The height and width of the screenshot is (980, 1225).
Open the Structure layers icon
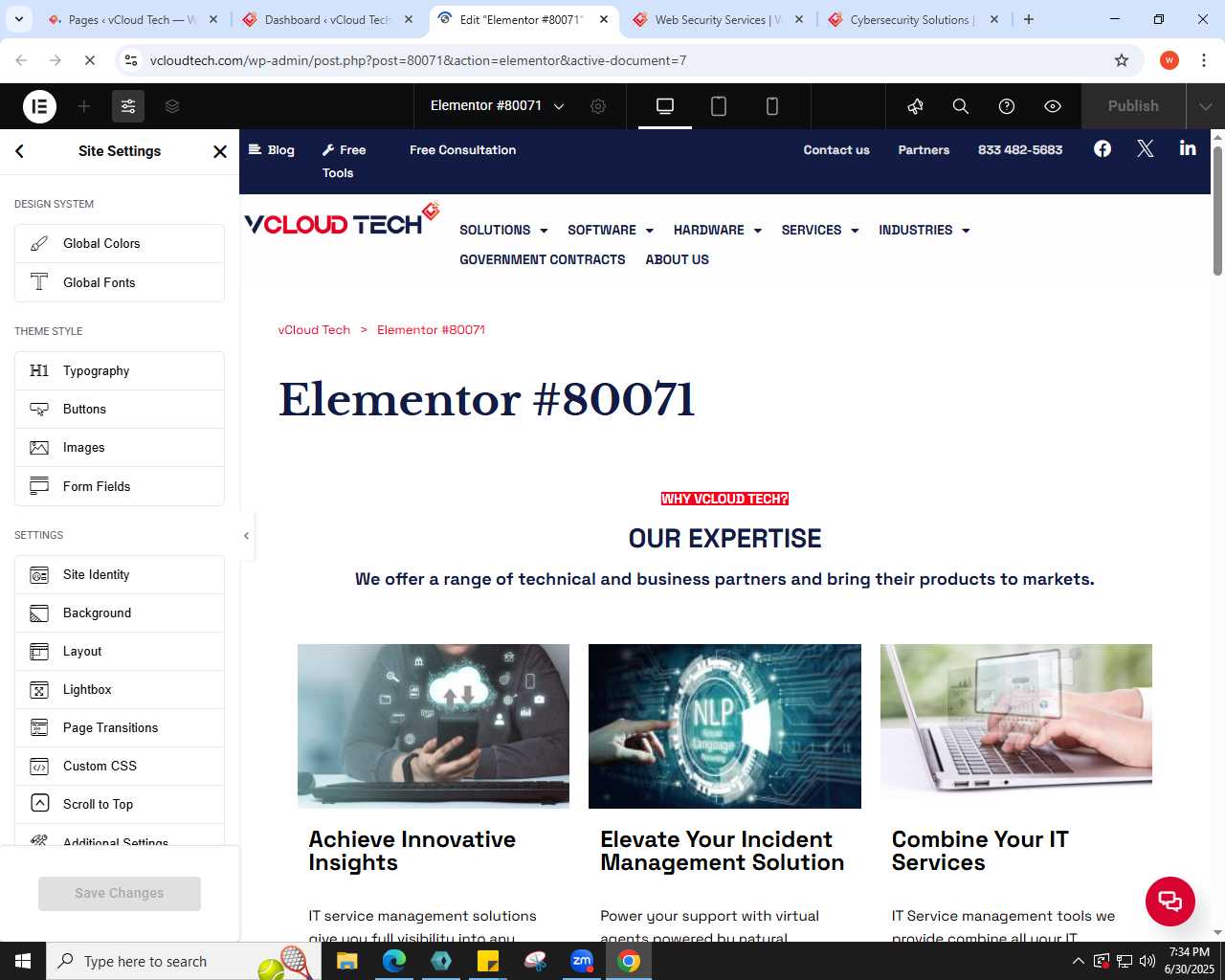[x=172, y=106]
